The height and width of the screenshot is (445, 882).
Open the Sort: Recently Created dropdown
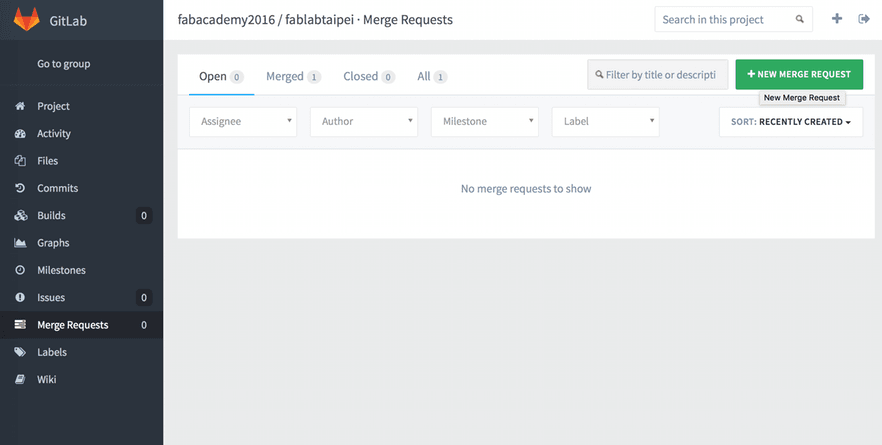791,122
